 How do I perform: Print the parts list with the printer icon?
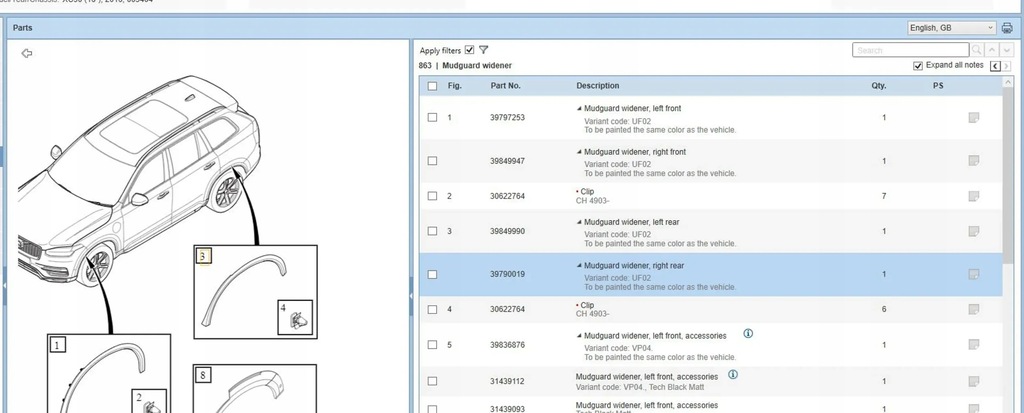click(x=1007, y=28)
